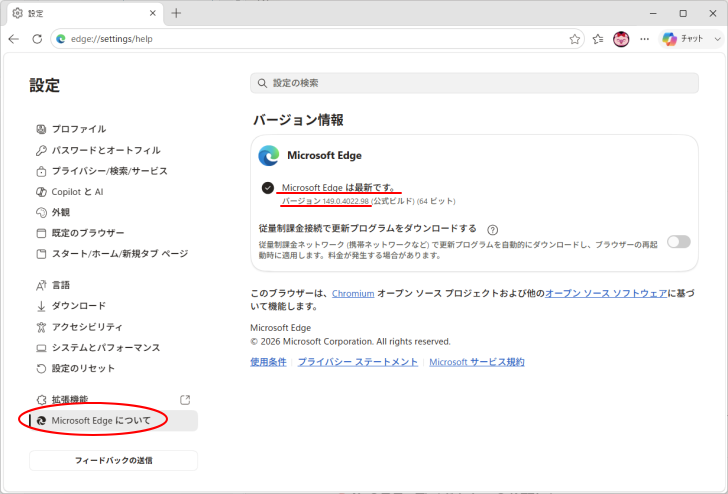This screenshot has height=494, width=728.
Task: Click the ダウンロード arrow icon
Action: coord(41,306)
